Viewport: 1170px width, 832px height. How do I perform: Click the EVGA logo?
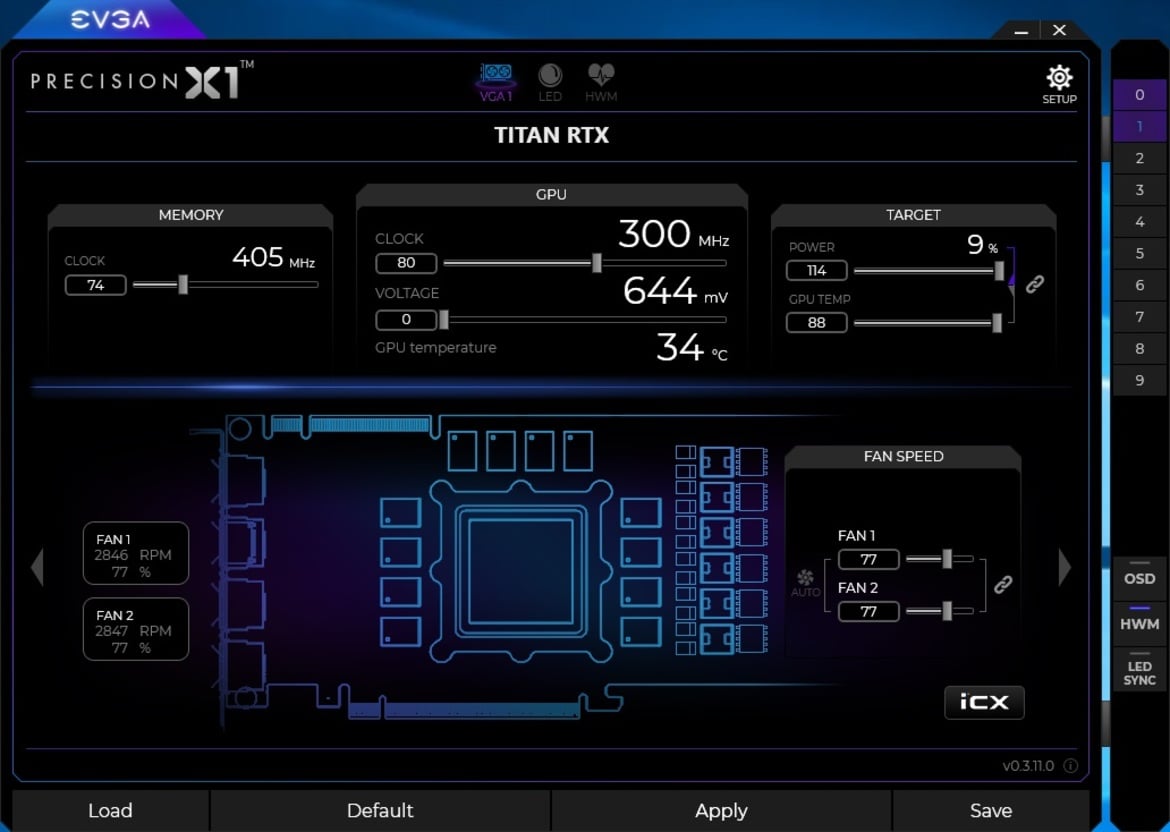point(110,19)
